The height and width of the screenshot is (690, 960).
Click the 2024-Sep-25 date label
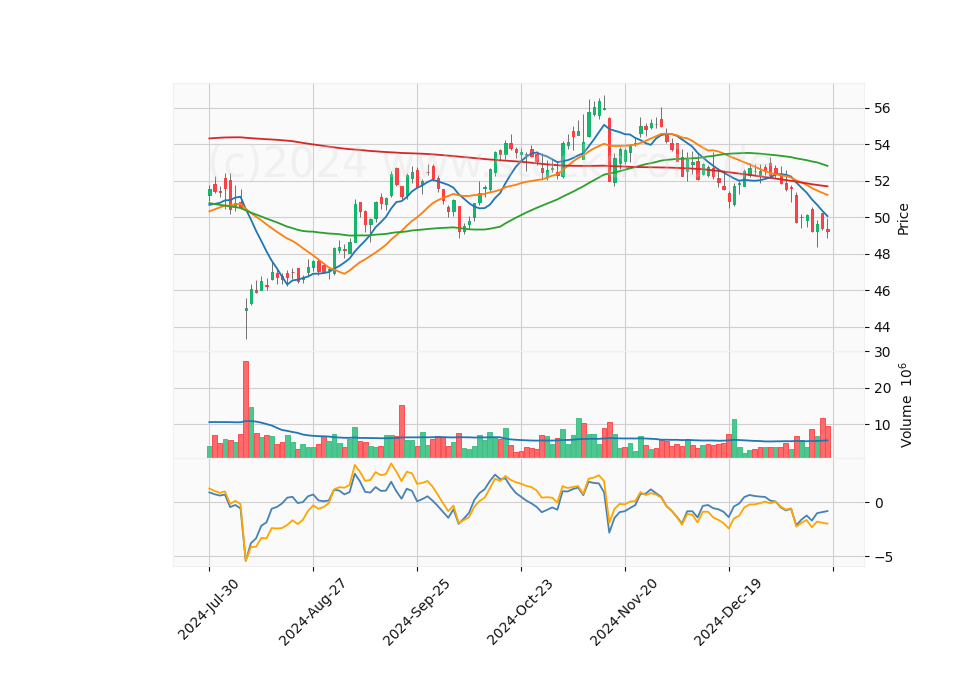click(416, 612)
